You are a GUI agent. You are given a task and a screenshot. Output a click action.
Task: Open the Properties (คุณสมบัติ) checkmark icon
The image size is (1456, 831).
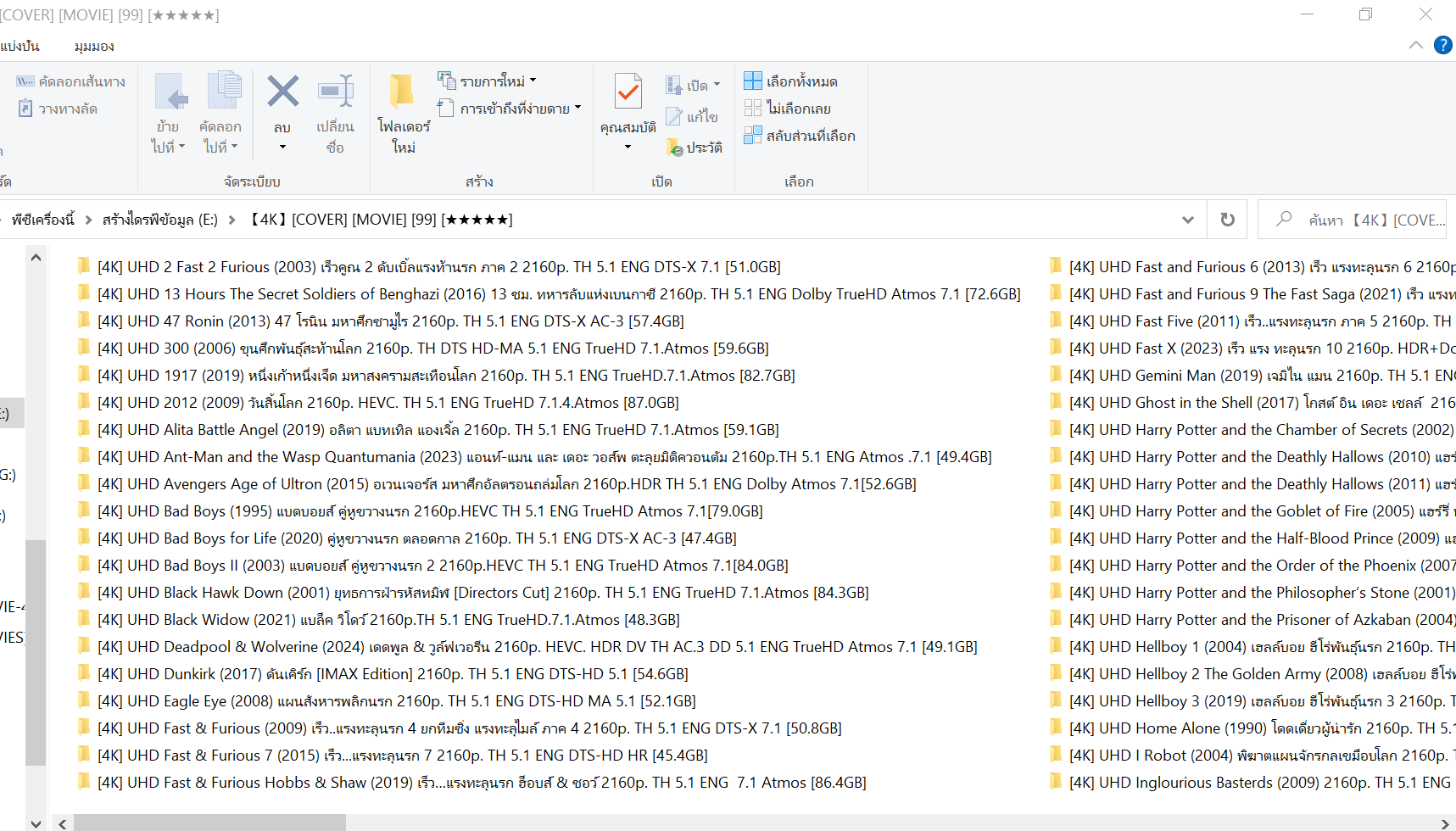pos(628,92)
